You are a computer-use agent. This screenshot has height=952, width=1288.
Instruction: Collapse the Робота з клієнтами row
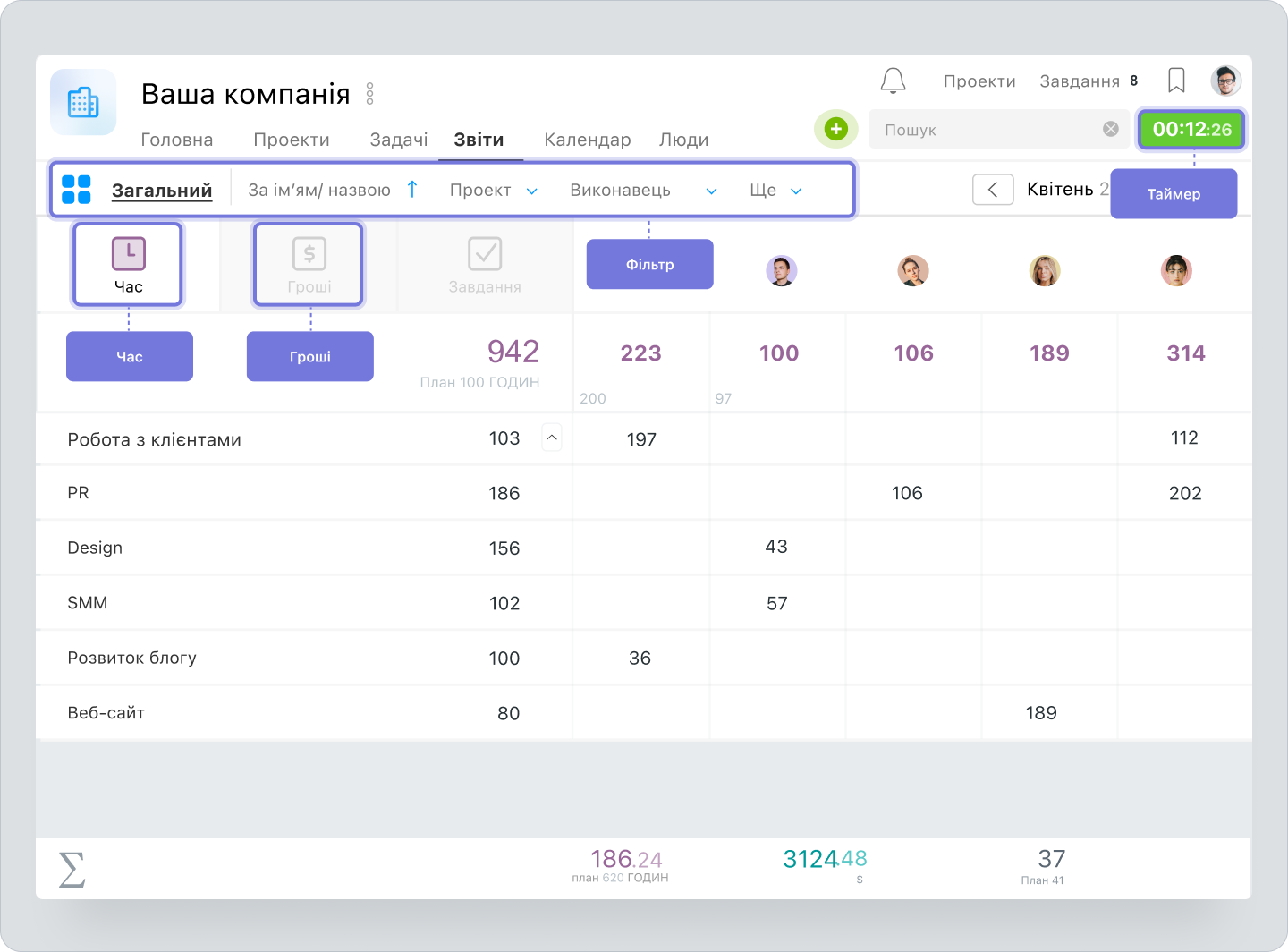tap(553, 438)
